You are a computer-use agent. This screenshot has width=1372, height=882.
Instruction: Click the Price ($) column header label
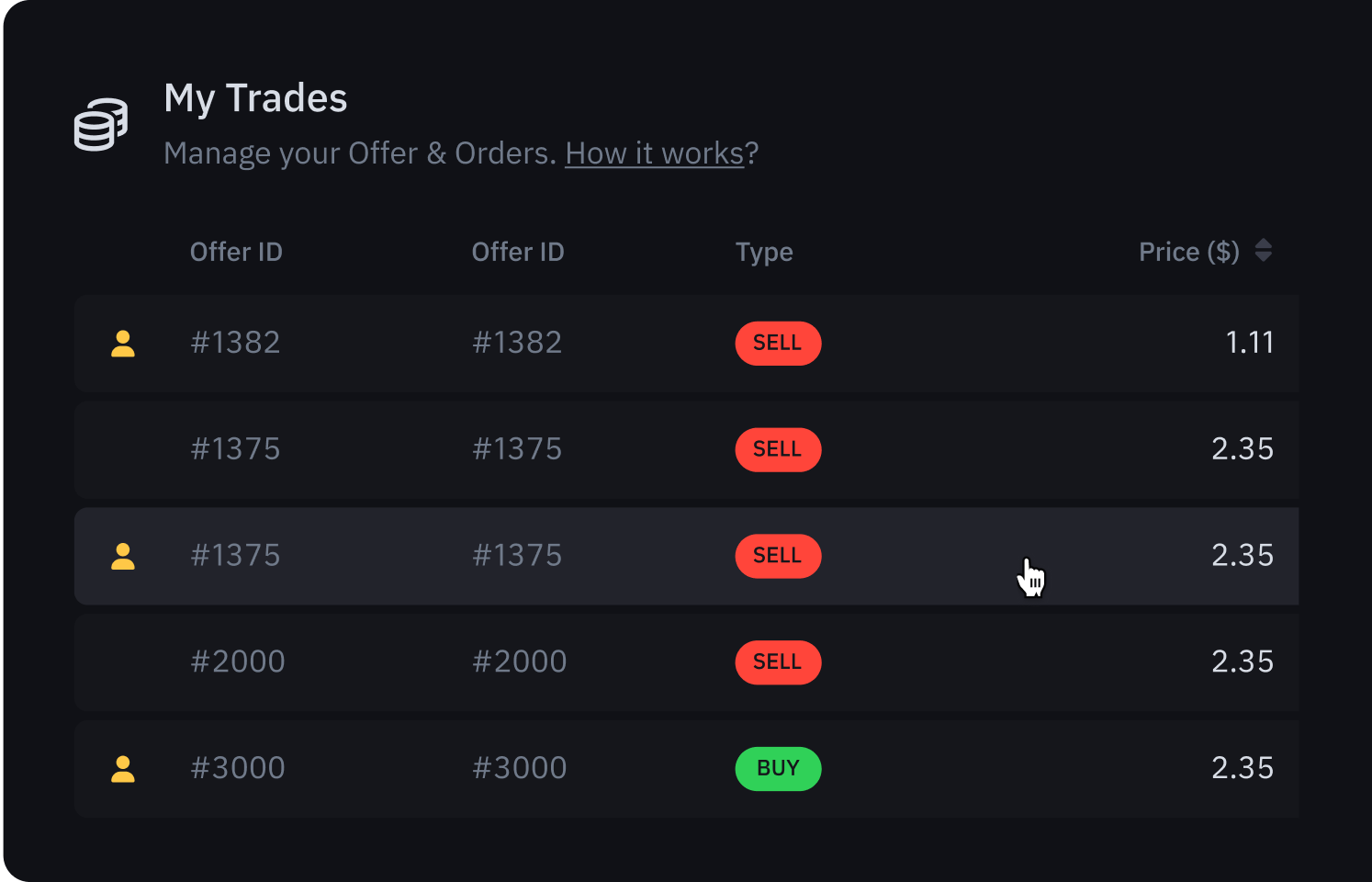click(1188, 252)
